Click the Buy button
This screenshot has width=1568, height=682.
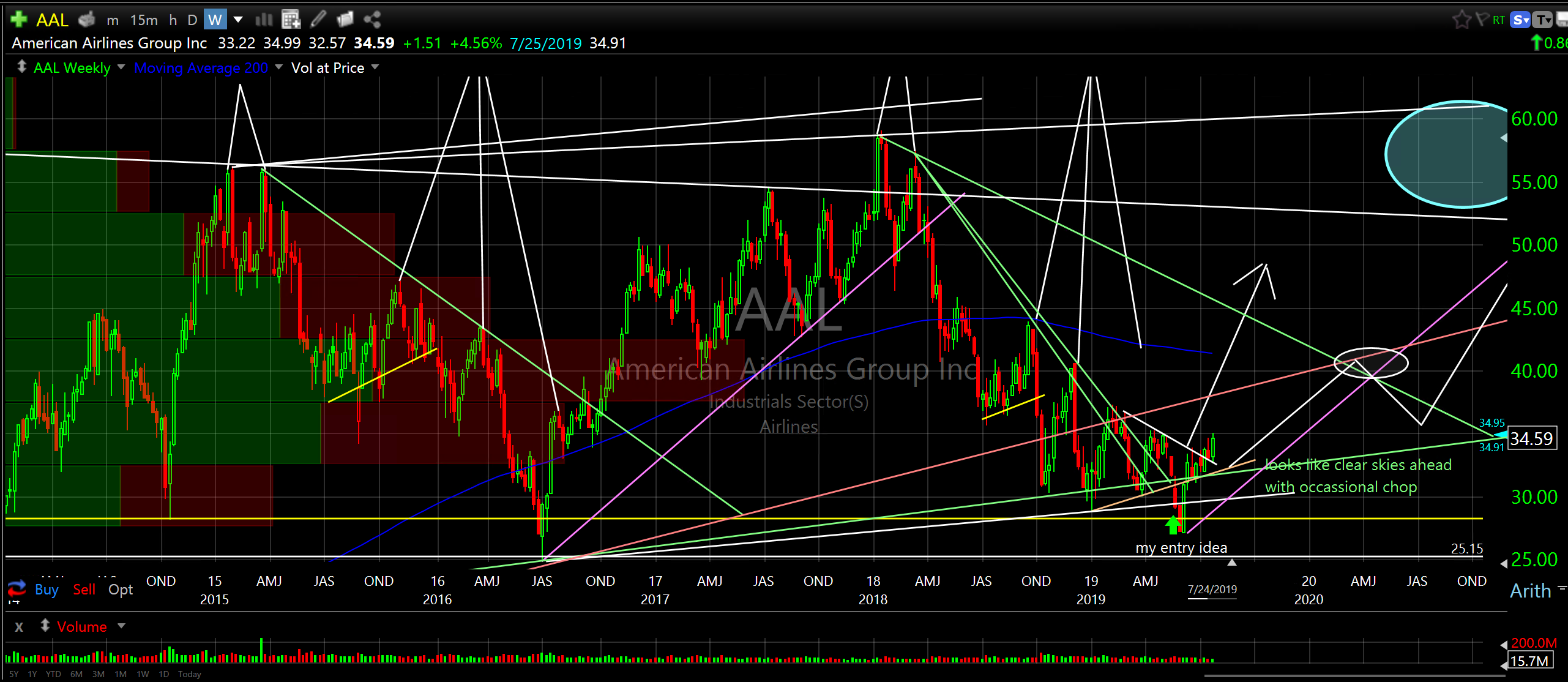pos(47,590)
